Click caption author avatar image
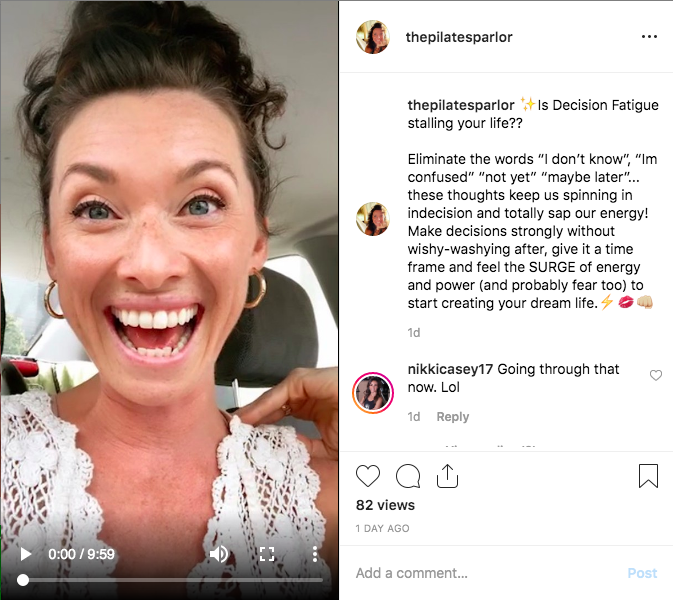The height and width of the screenshot is (600, 673). (373, 218)
